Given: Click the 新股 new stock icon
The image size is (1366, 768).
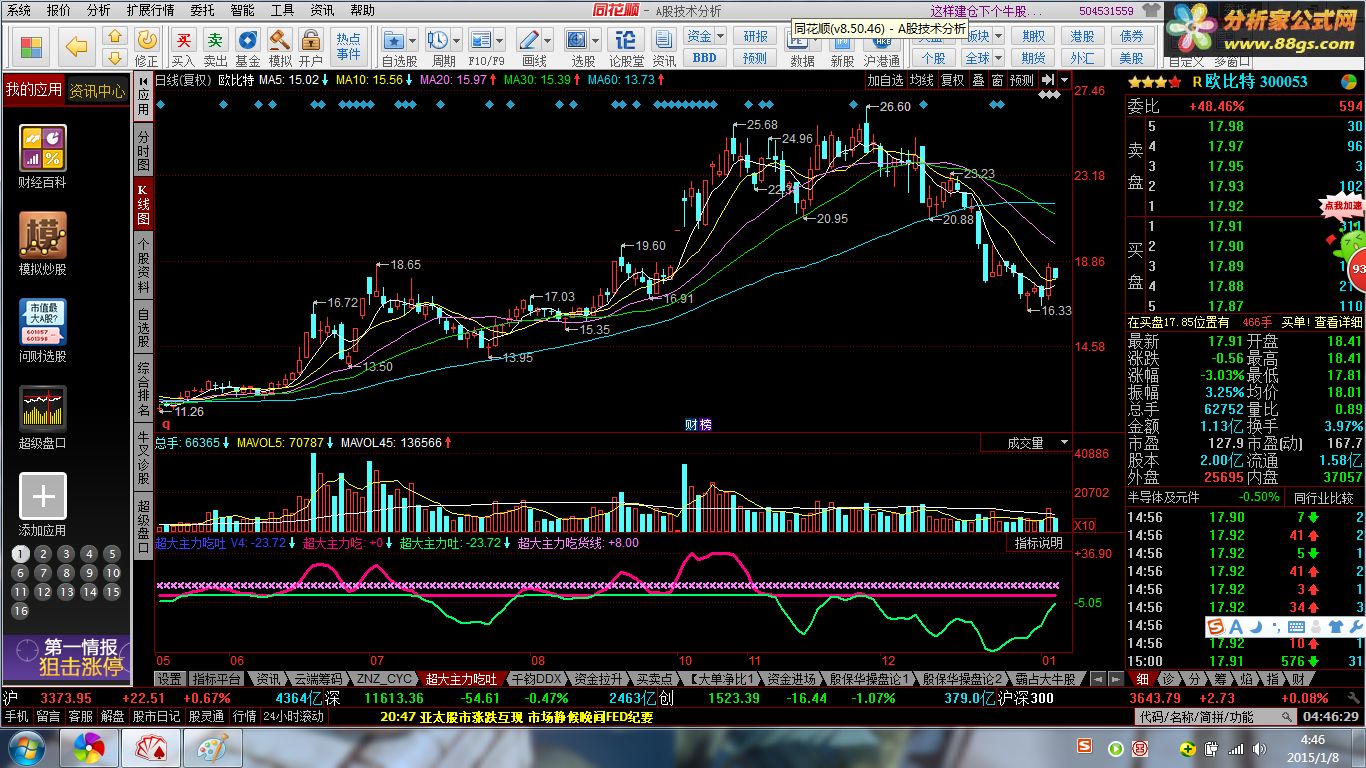Looking at the screenshot, I should (842, 47).
